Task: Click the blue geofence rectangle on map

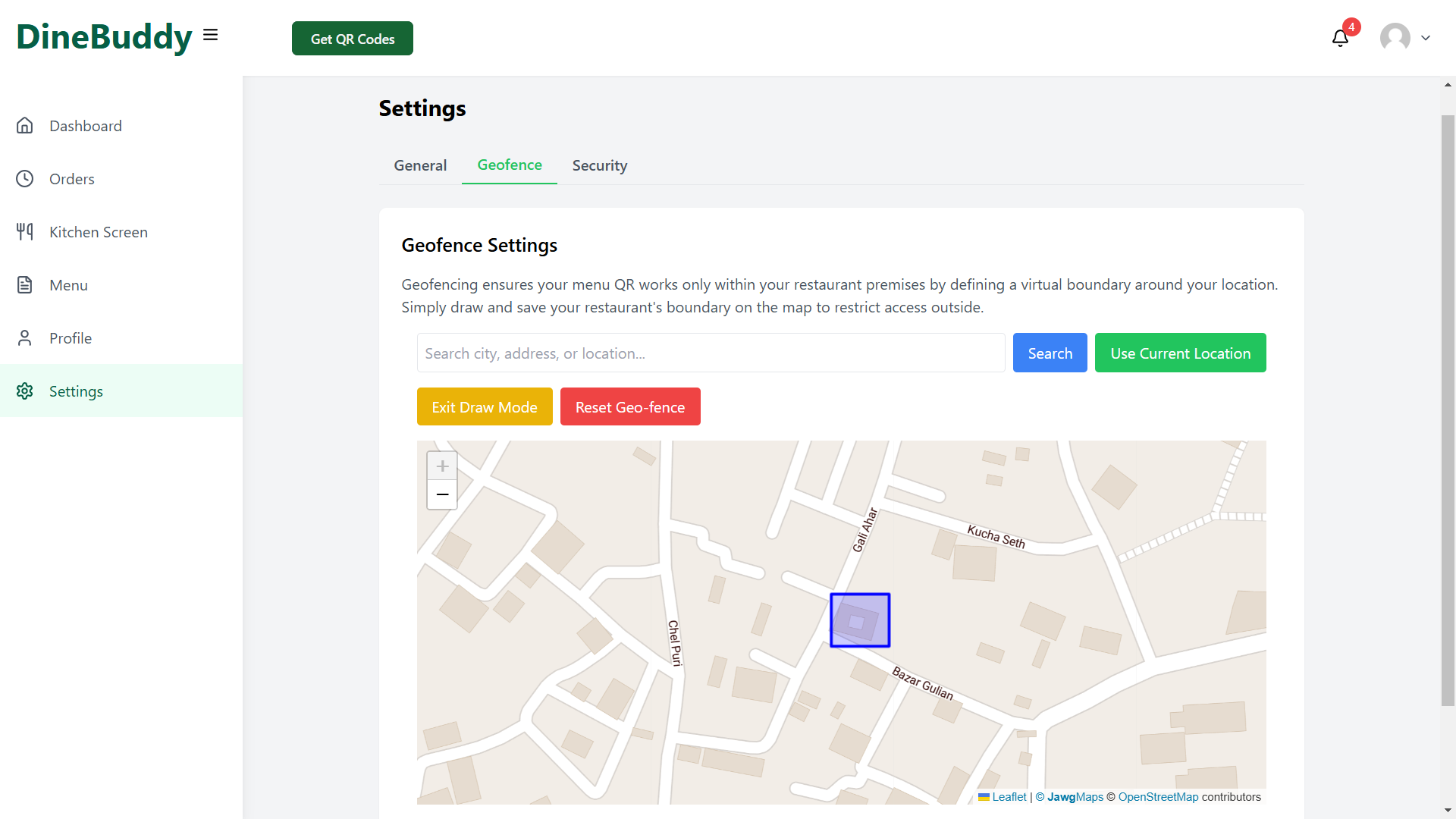Action: coord(860,620)
